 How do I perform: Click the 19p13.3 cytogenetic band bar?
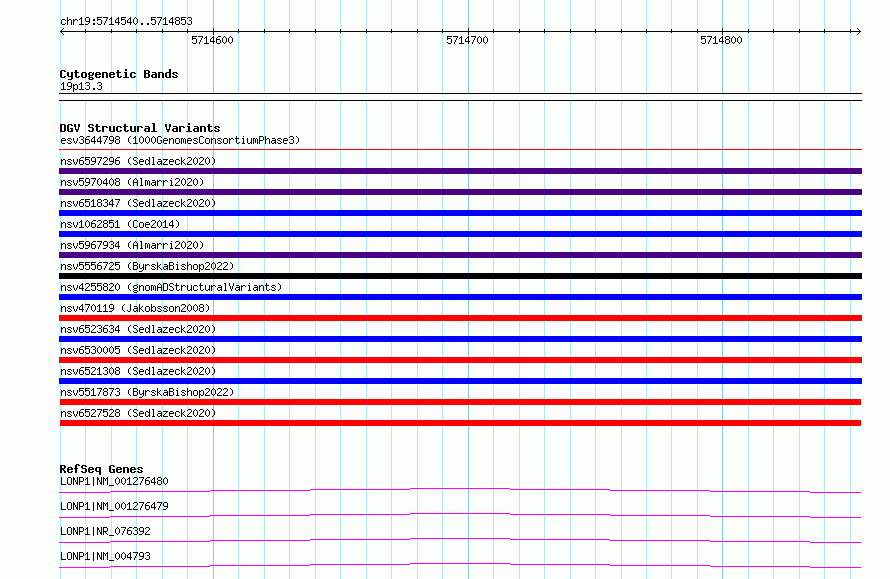(460, 97)
